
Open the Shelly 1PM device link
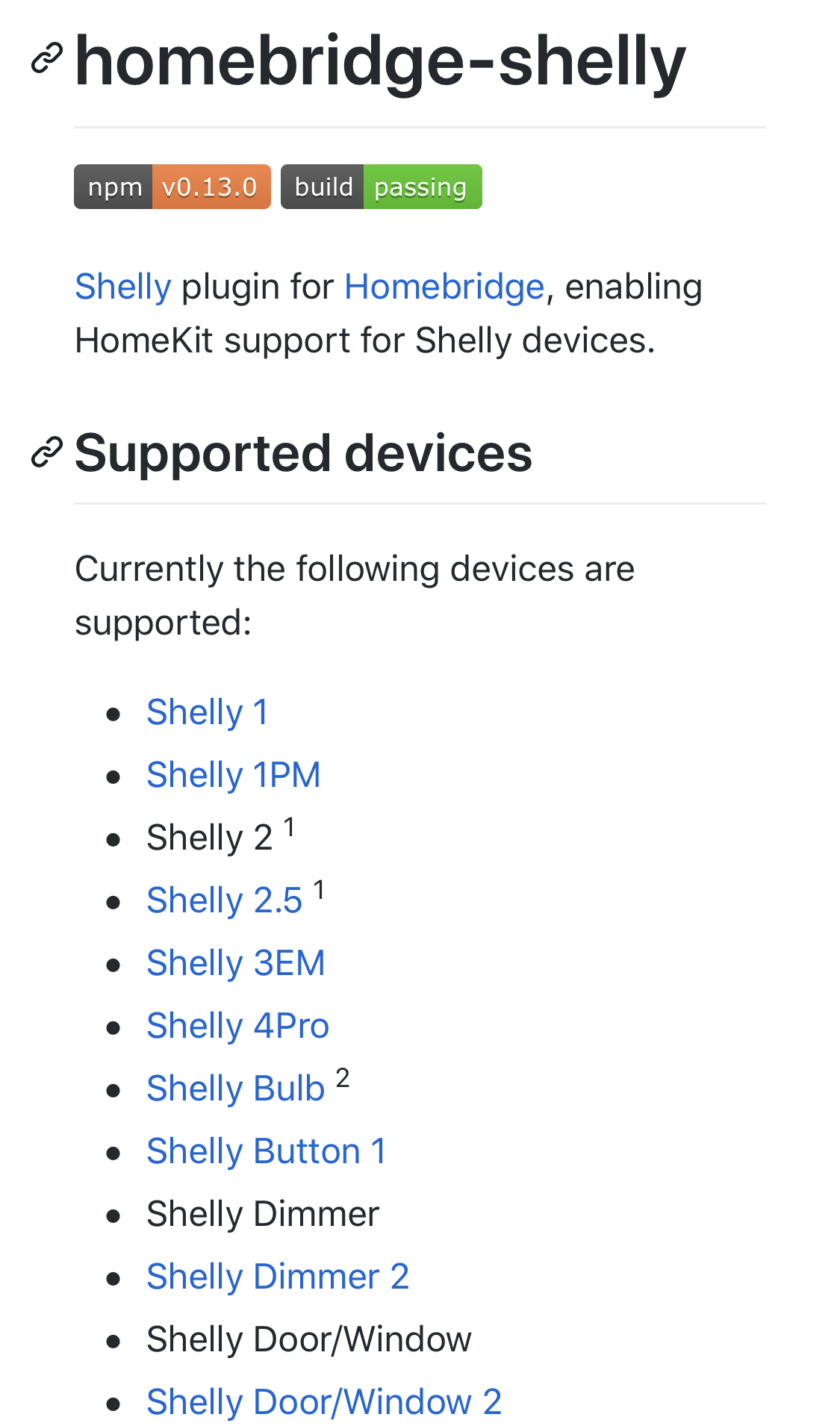tap(233, 775)
